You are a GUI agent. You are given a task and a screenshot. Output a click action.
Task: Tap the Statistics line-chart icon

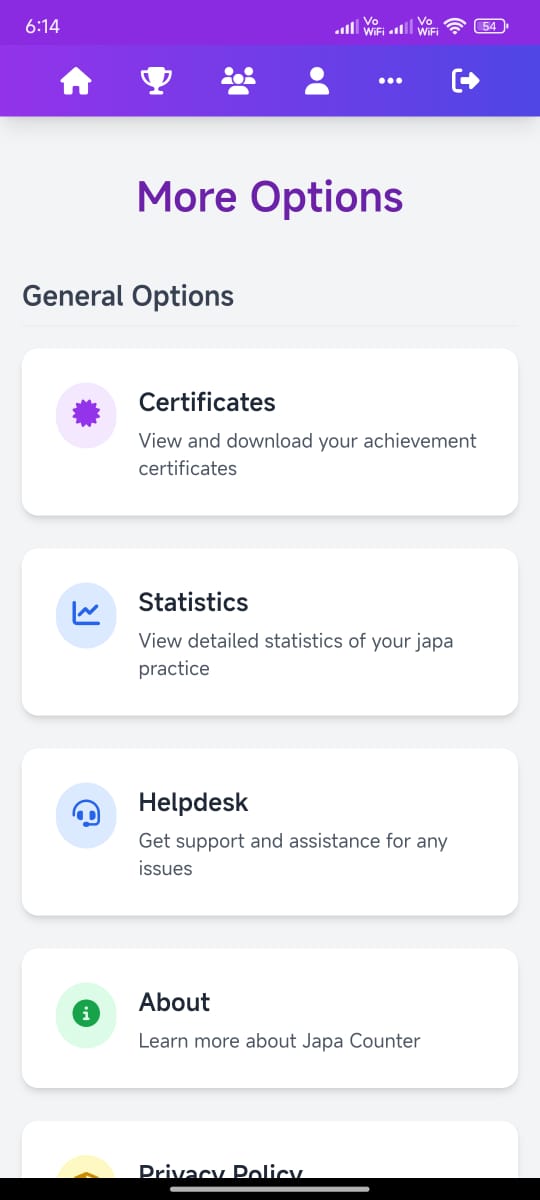pyautogui.click(x=87, y=615)
